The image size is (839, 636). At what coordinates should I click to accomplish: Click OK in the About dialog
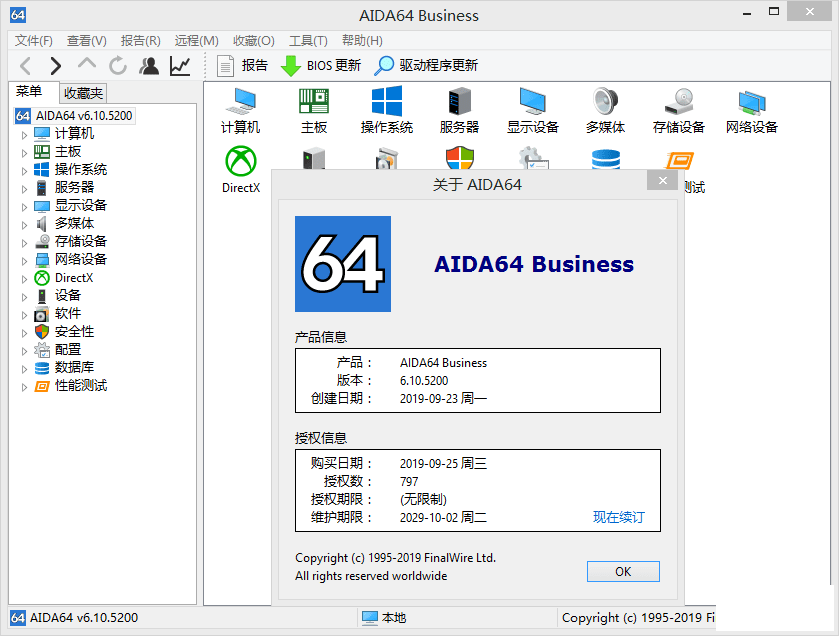[x=623, y=571]
